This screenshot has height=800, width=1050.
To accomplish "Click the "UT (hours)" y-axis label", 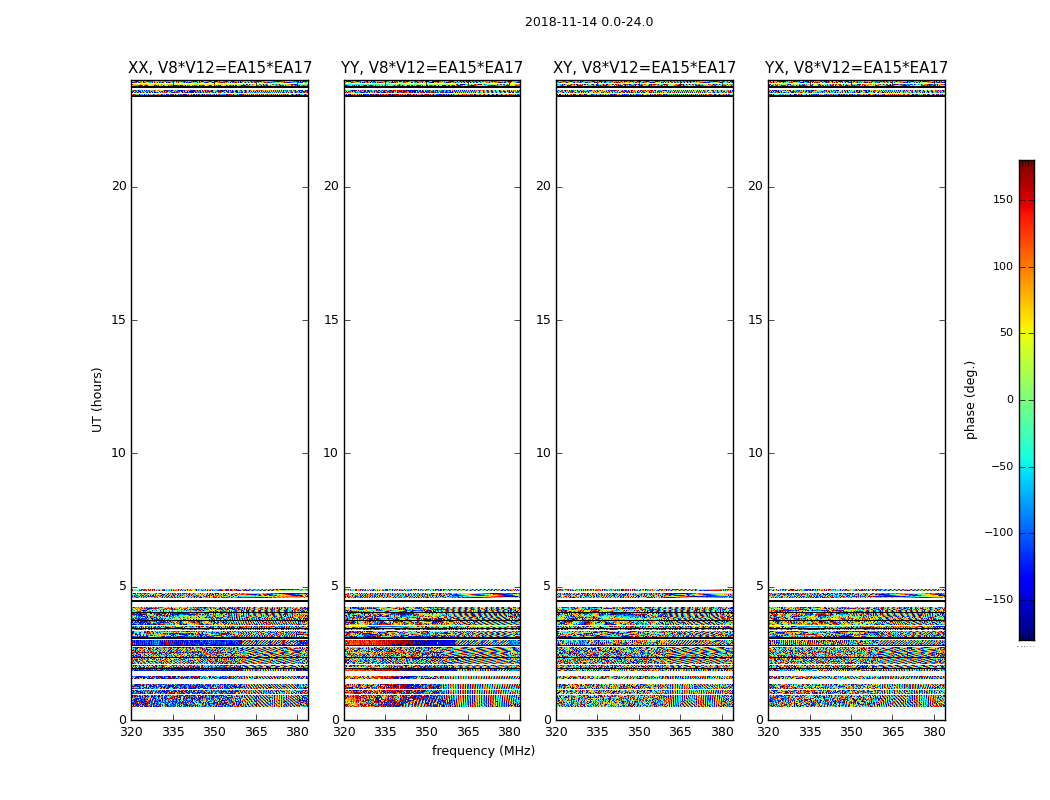I will [97, 400].
